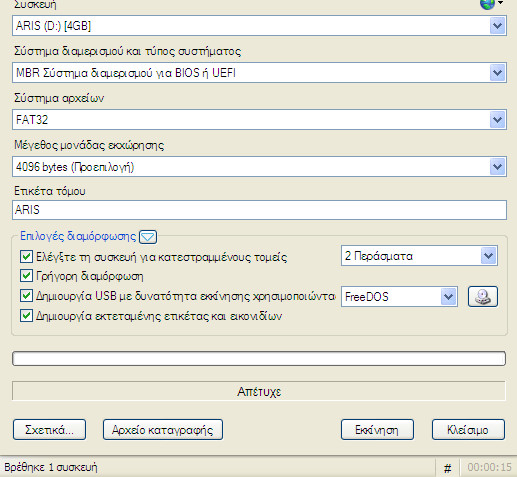The image size is (517, 477).
Task: Click the ARIS volume label text field
Action: (259, 210)
